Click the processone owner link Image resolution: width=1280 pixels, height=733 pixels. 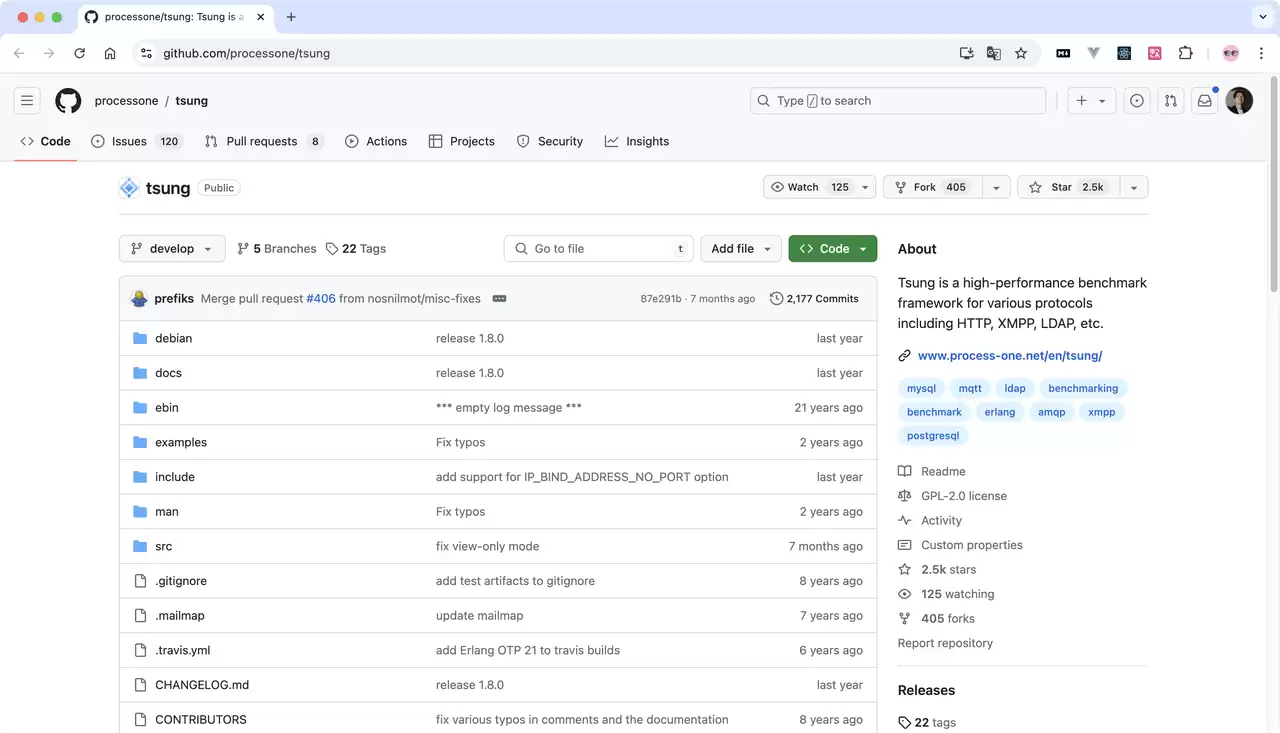pyautogui.click(x=126, y=100)
